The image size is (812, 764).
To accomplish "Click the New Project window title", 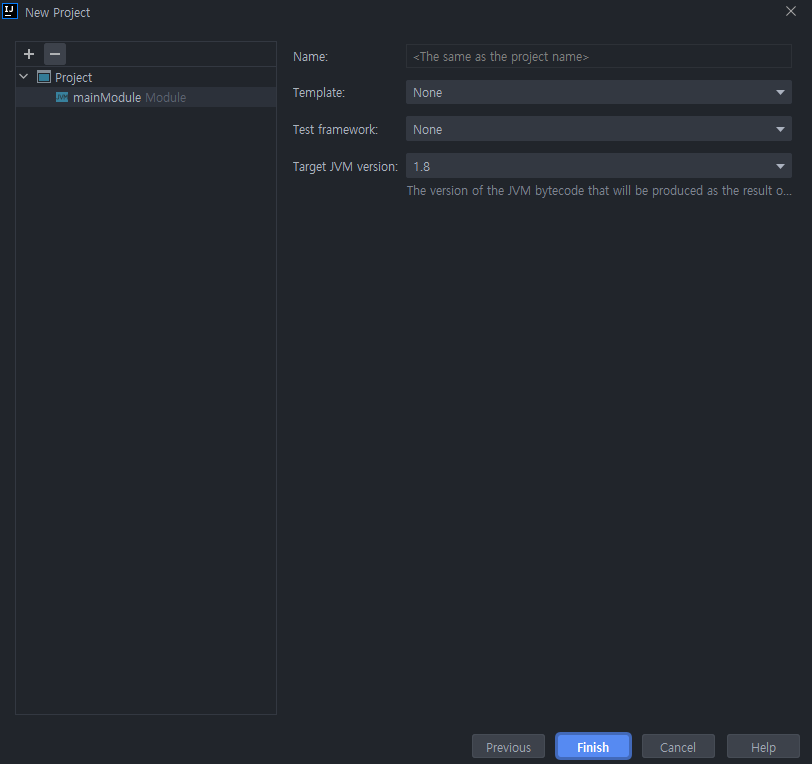I will pyautogui.click(x=57, y=12).
